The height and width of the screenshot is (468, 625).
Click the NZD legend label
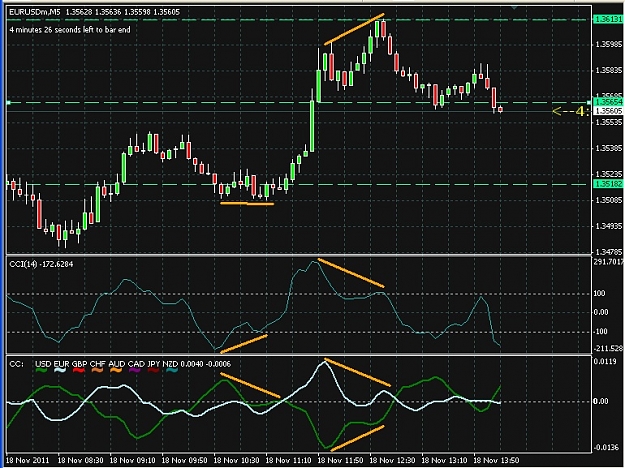pyautogui.click(x=170, y=364)
